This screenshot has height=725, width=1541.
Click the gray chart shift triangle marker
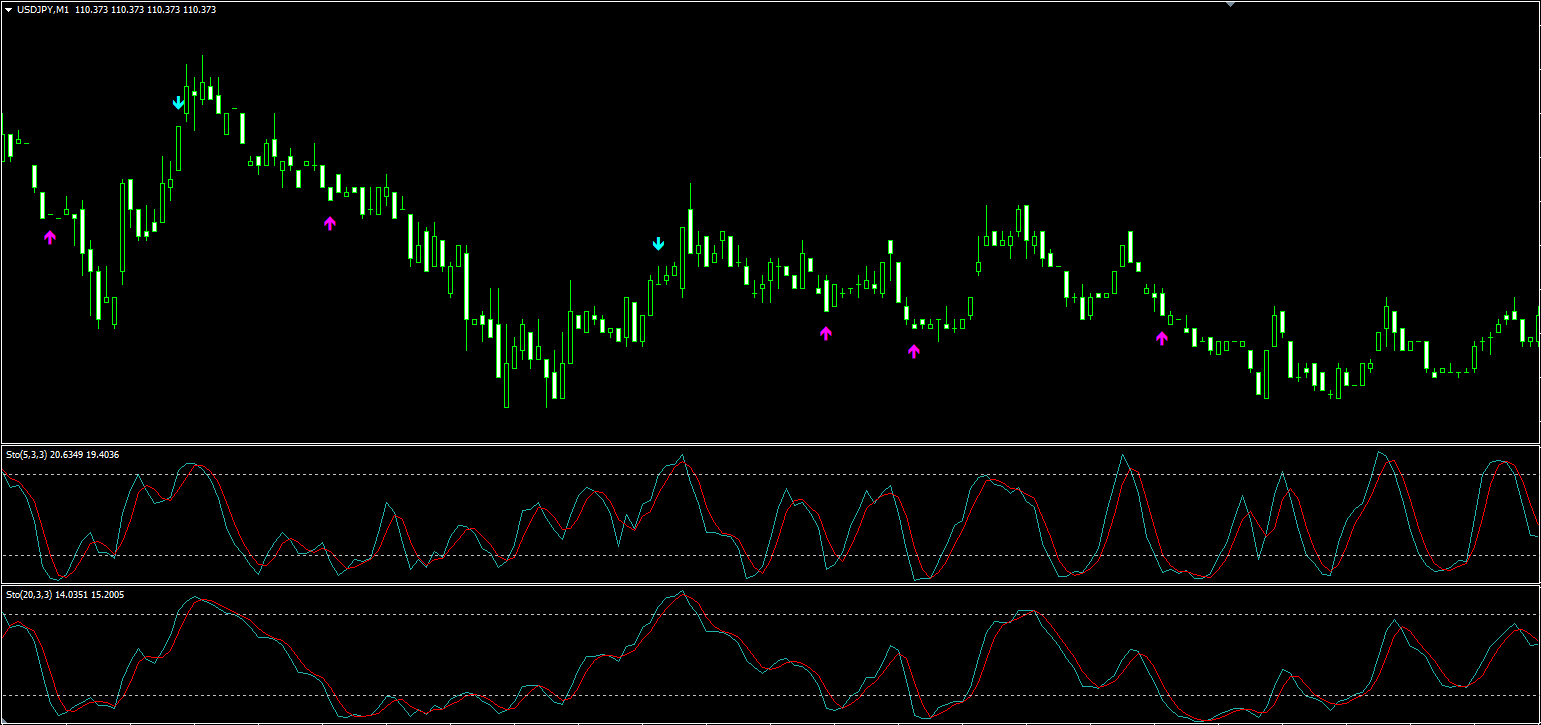(1231, 4)
